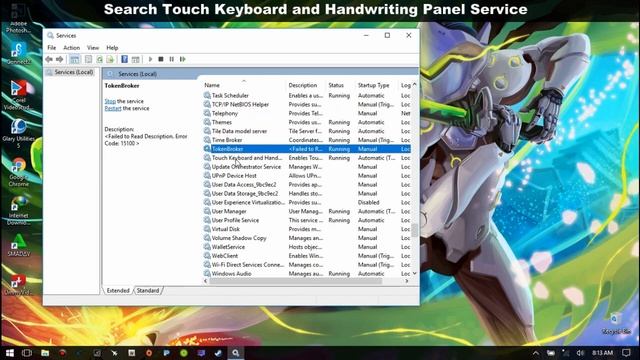This screenshot has width=640, height=360.
Task: Open the SMADAV desktop icon
Action: [18, 245]
